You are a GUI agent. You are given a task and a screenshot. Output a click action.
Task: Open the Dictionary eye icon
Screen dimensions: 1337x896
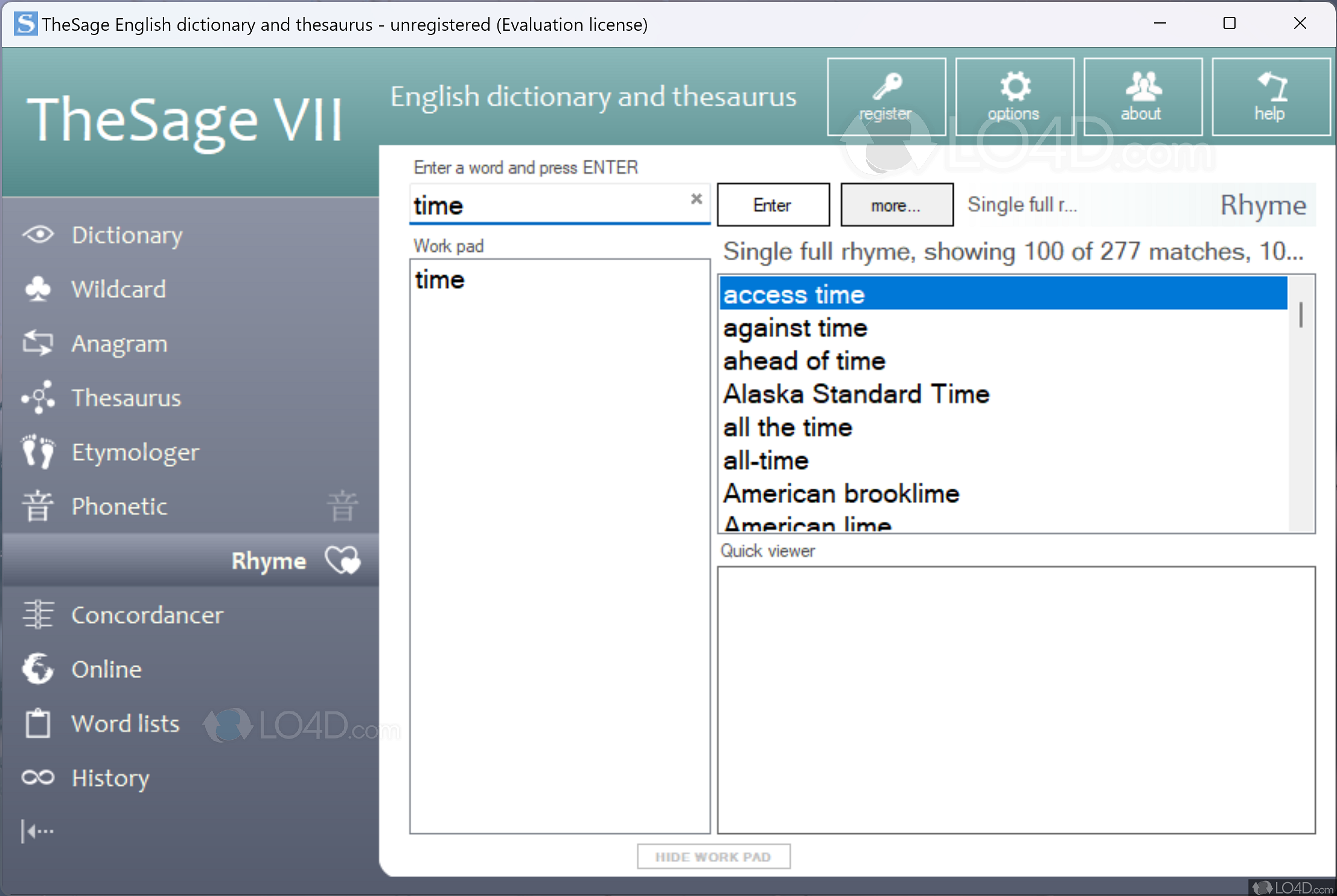38,235
